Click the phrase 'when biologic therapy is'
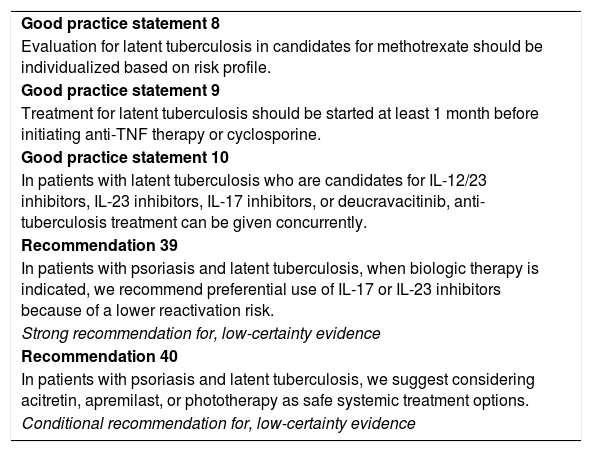 point(453,269)
